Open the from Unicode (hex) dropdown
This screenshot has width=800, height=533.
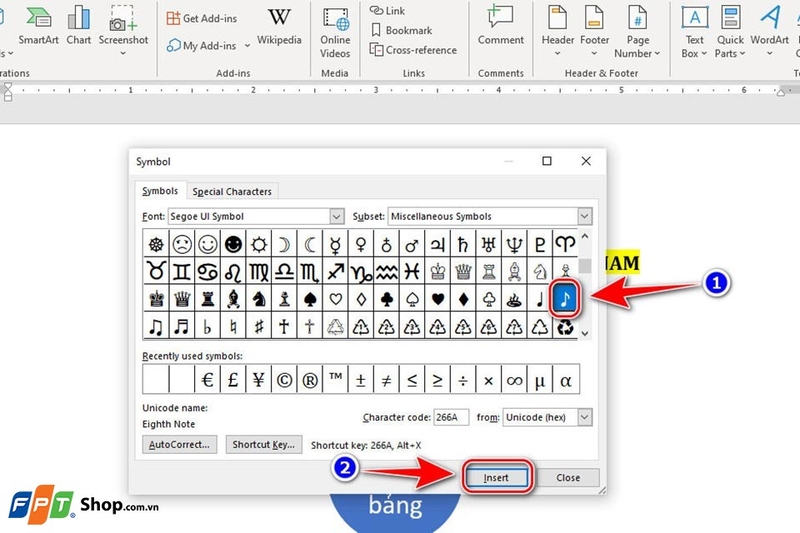pyautogui.click(x=585, y=417)
